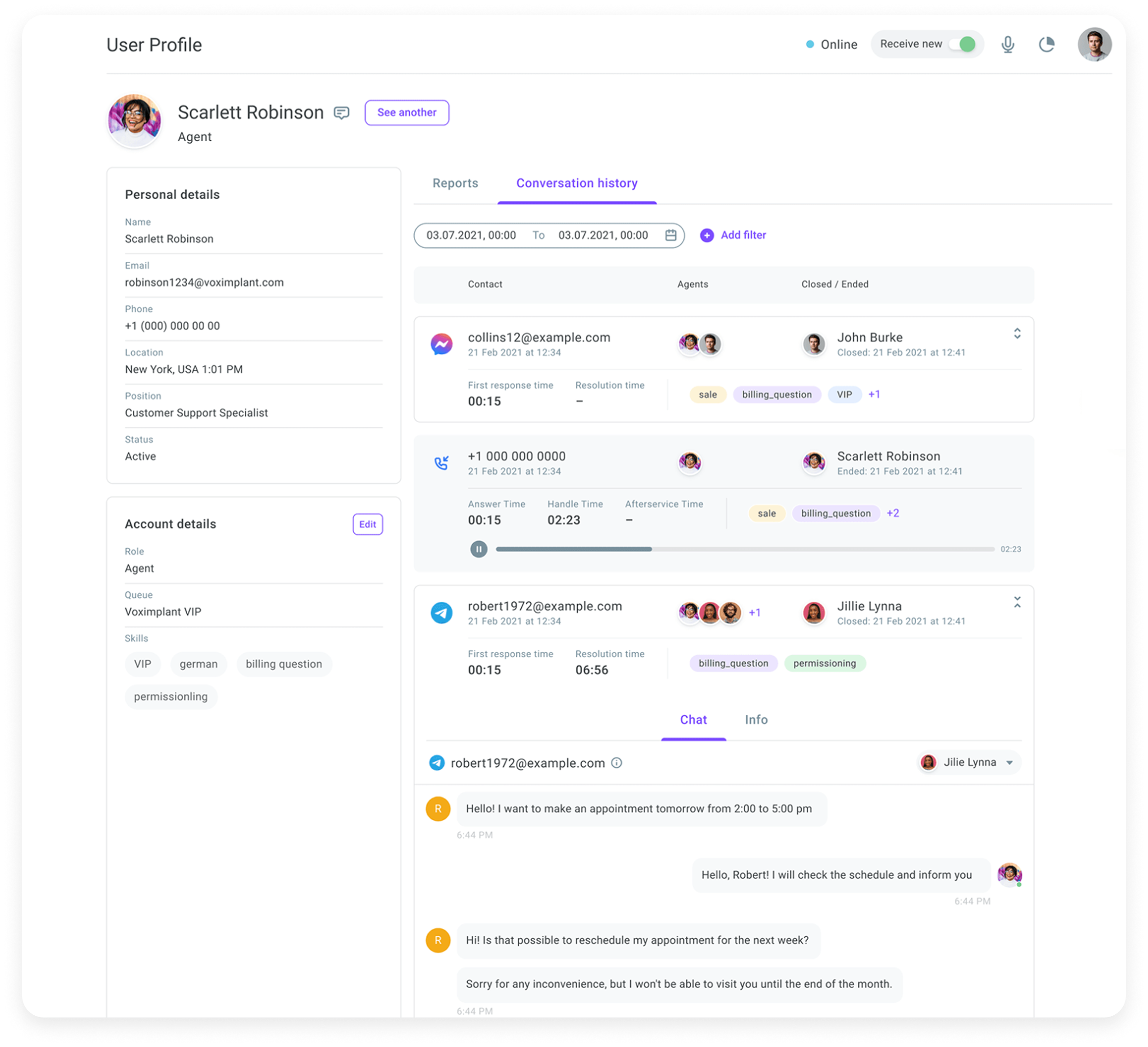
Task: Click the start date 03.07.2021 field
Action: (x=471, y=235)
